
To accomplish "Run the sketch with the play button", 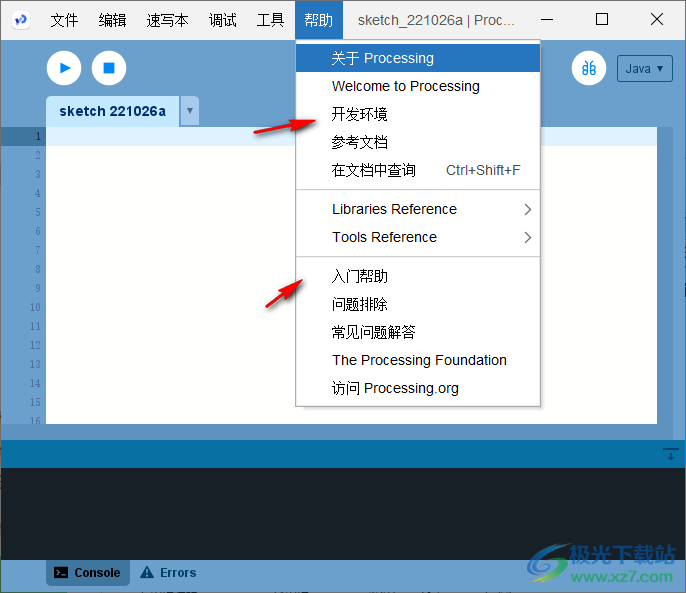I will click(x=64, y=68).
